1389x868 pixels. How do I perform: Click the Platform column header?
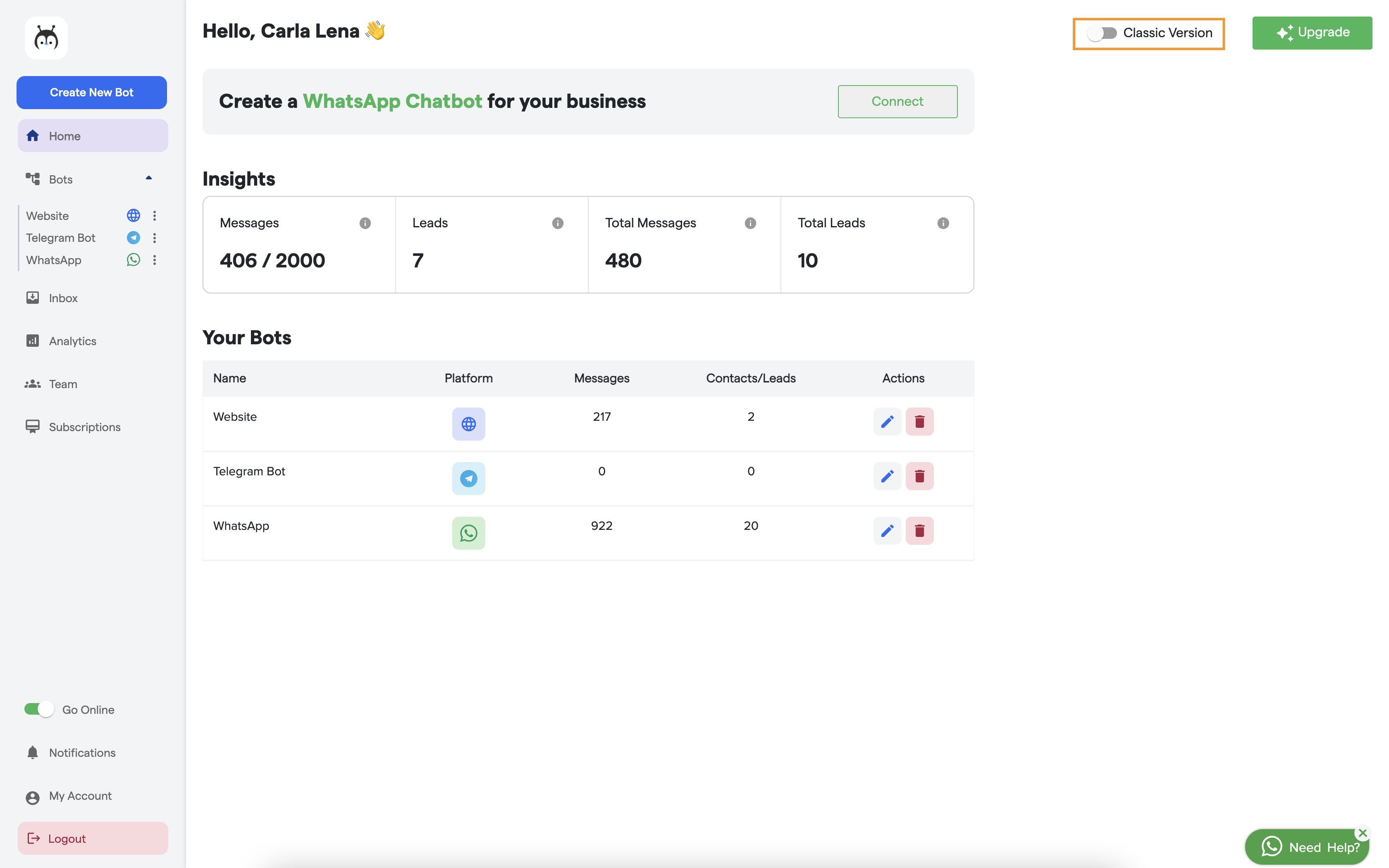[x=468, y=378]
